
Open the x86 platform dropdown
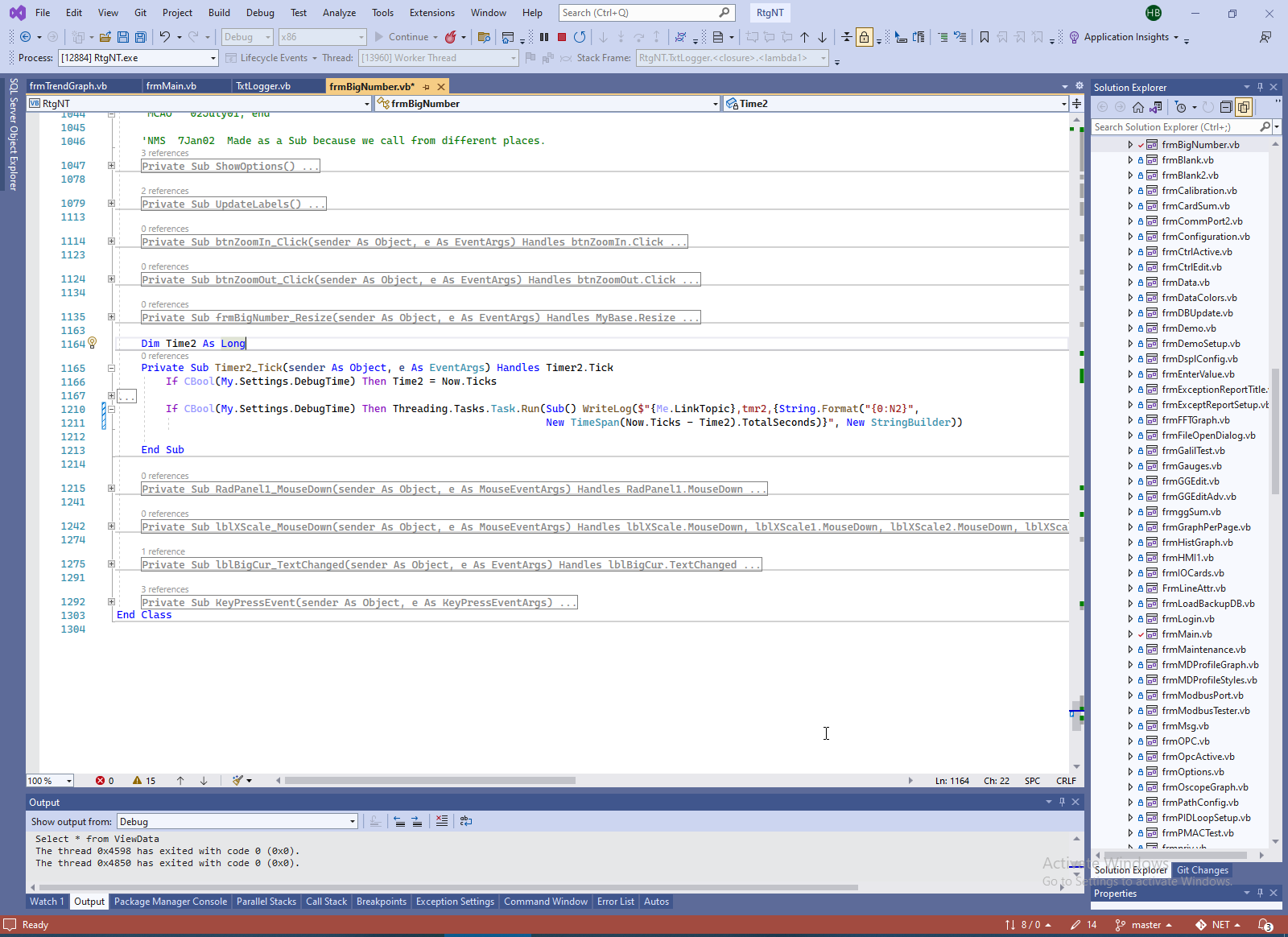(x=322, y=37)
